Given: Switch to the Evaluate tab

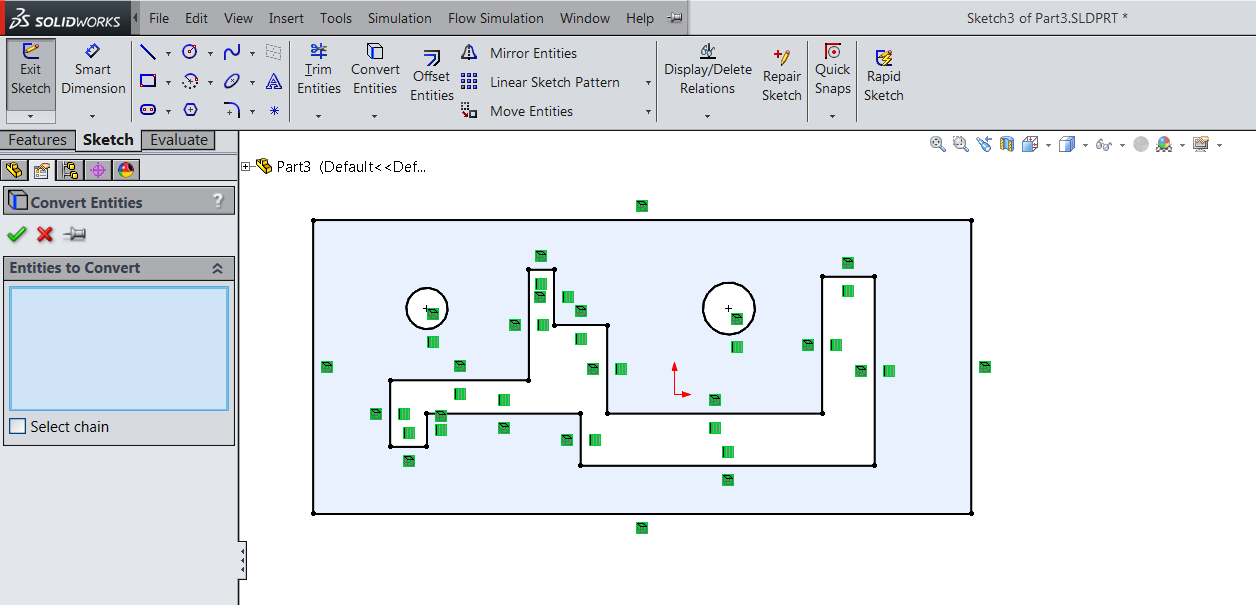Looking at the screenshot, I should click(x=179, y=140).
